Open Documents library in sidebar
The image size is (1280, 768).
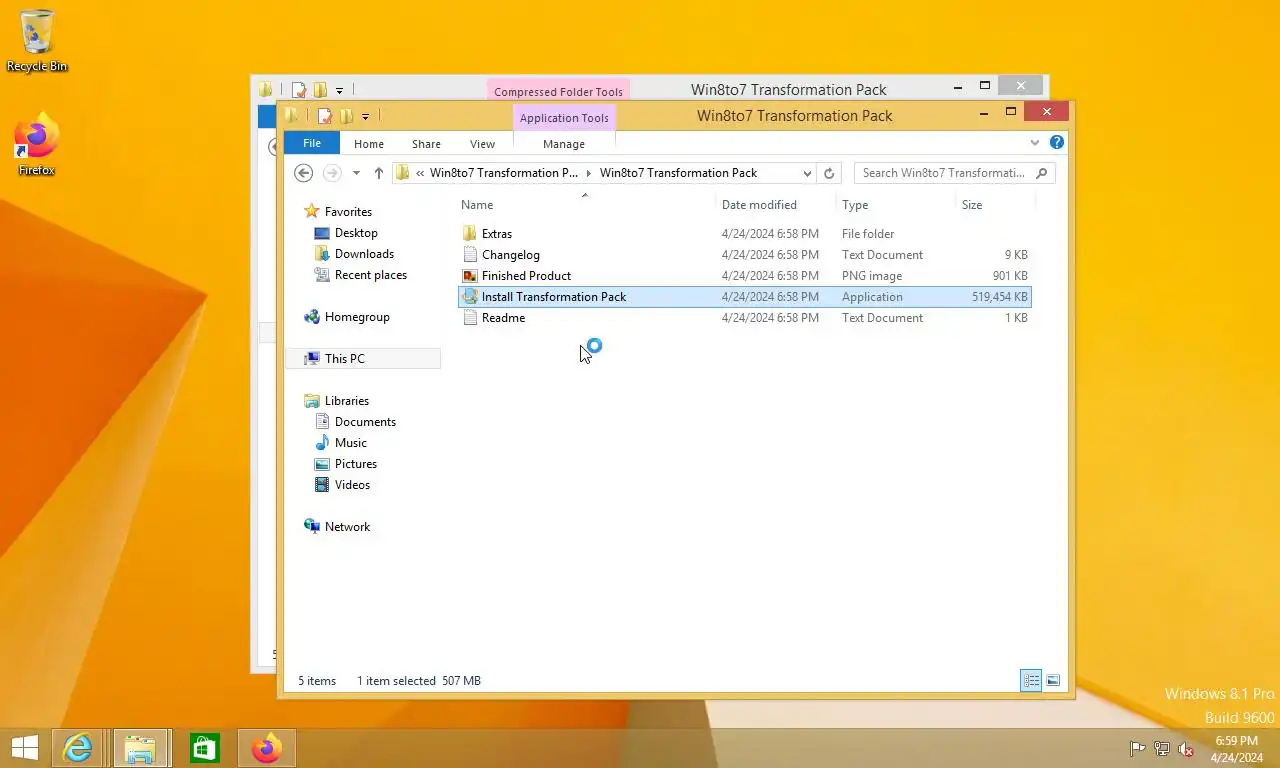tap(365, 422)
